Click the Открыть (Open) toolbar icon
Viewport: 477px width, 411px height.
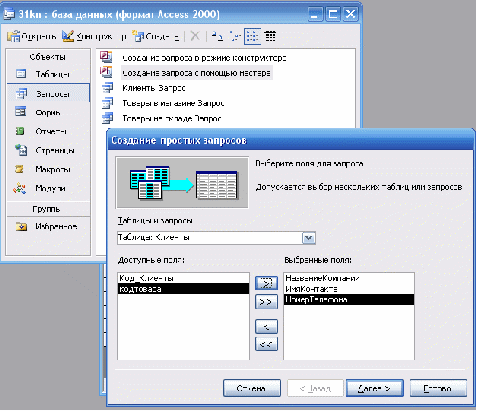[14, 36]
